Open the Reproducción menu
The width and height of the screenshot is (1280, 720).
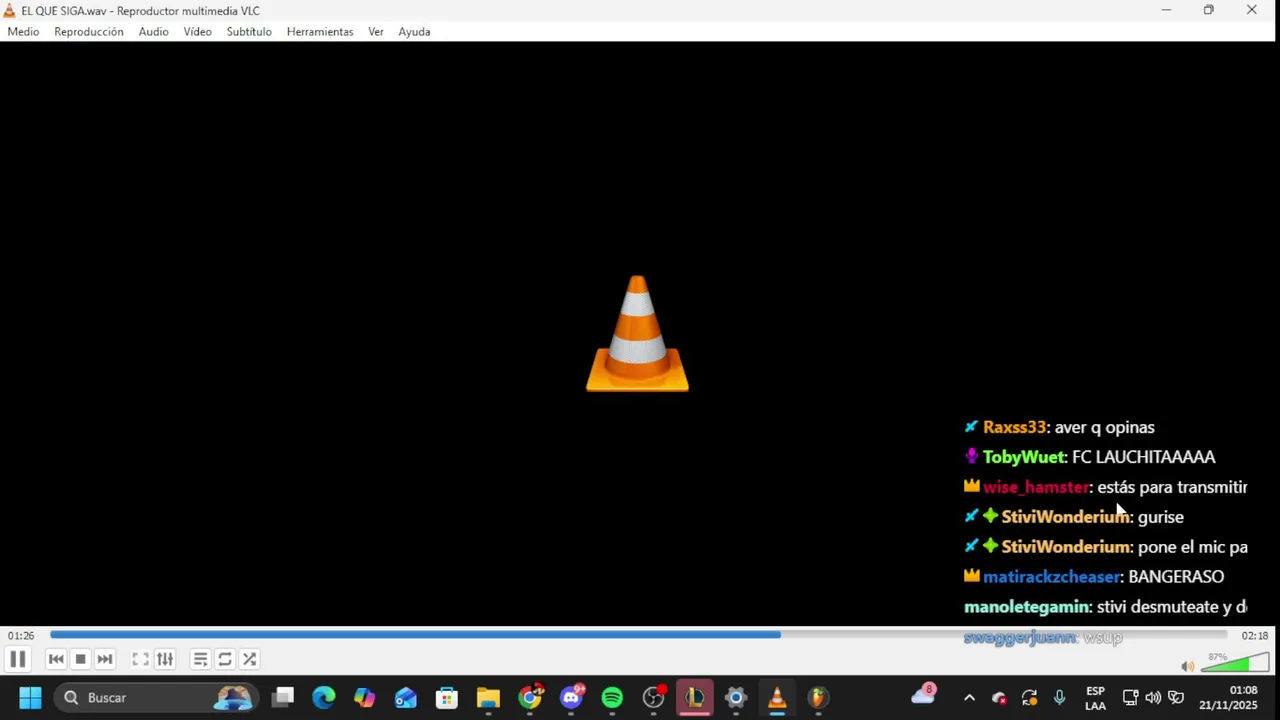point(89,32)
